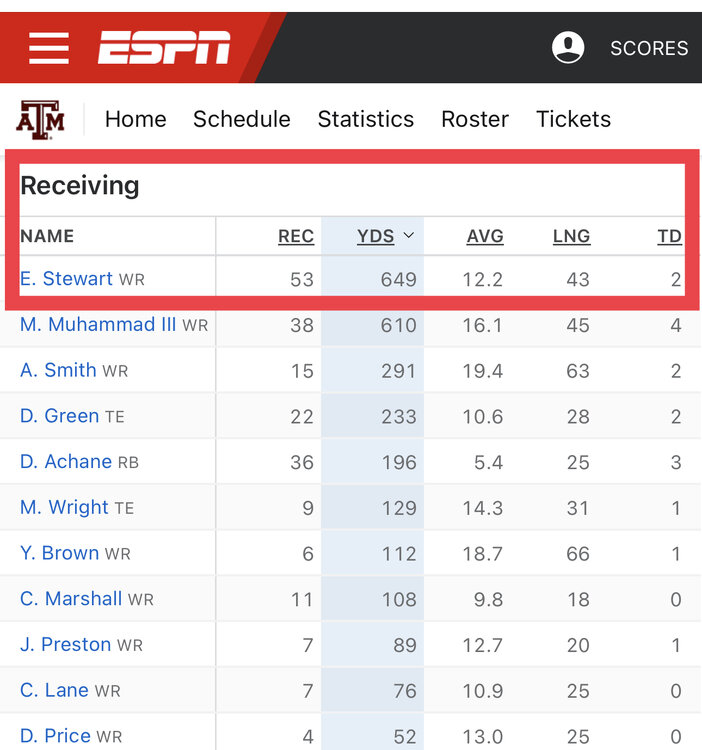The width and height of the screenshot is (702, 750).
Task: Open the hamburger menu icon
Action: pyautogui.click(x=49, y=47)
